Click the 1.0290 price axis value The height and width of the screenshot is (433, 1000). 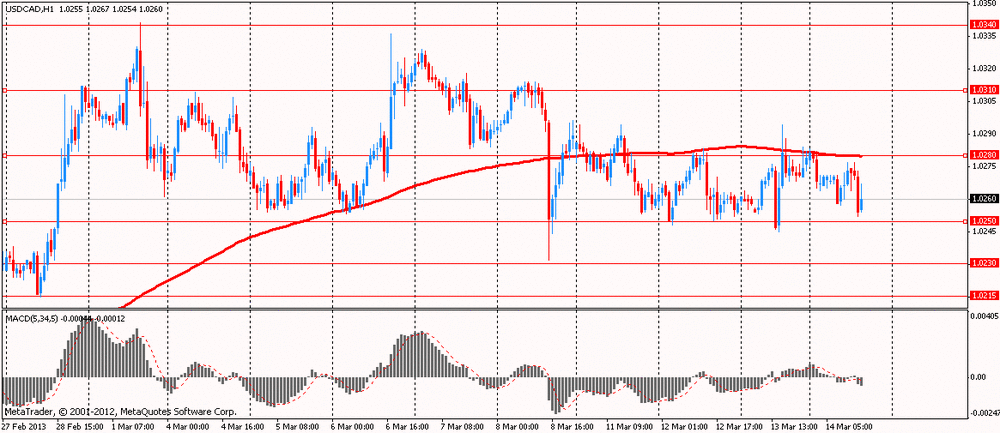983,133
